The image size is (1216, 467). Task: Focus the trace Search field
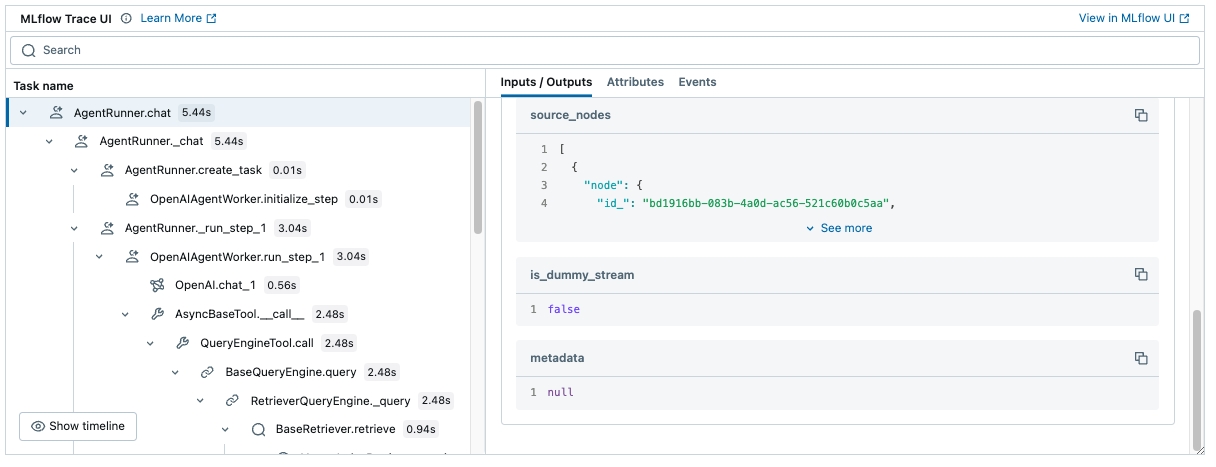tap(604, 50)
